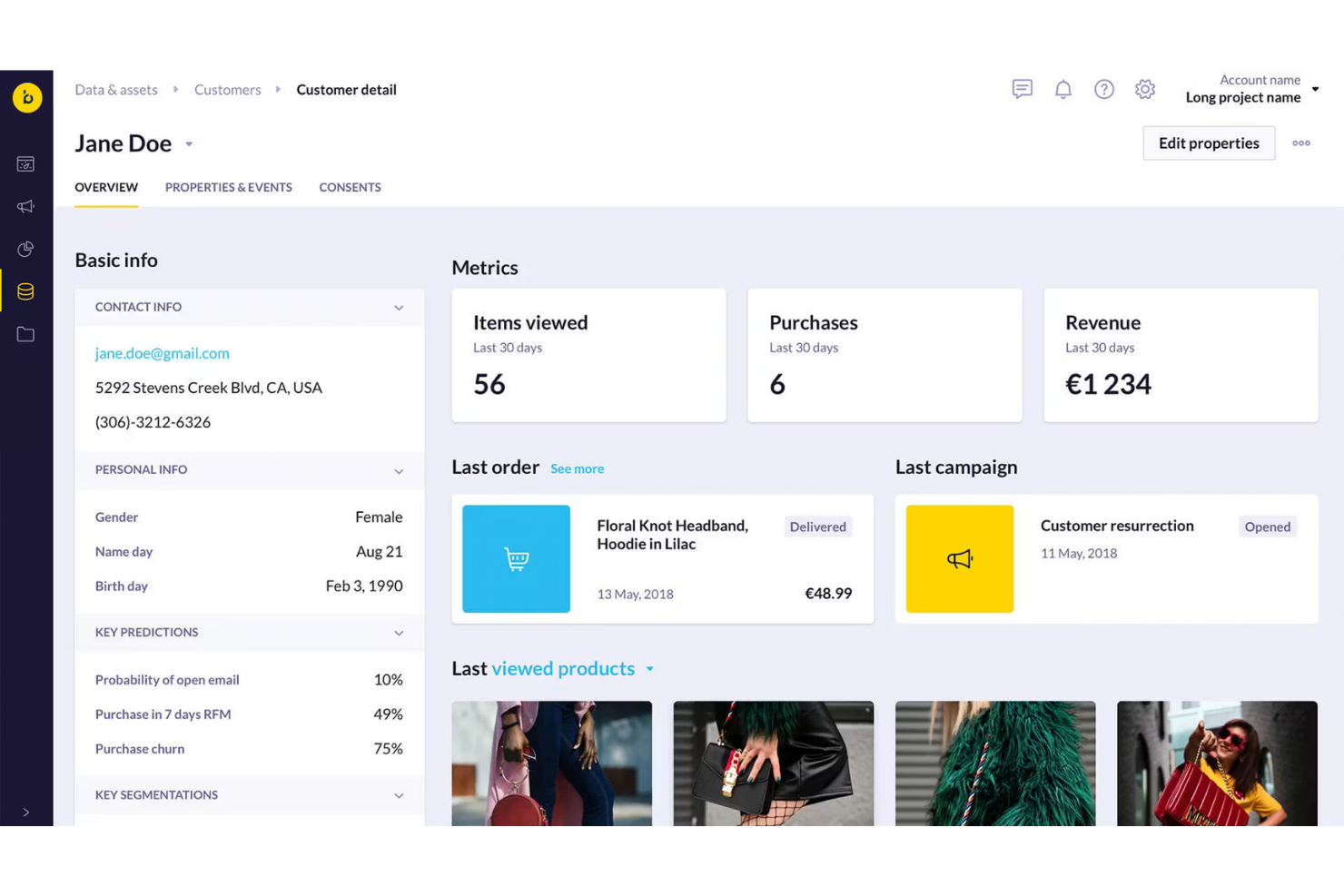Open the account name dropdown
The width and height of the screenshot is (1344, 896).
[1252, 89]
